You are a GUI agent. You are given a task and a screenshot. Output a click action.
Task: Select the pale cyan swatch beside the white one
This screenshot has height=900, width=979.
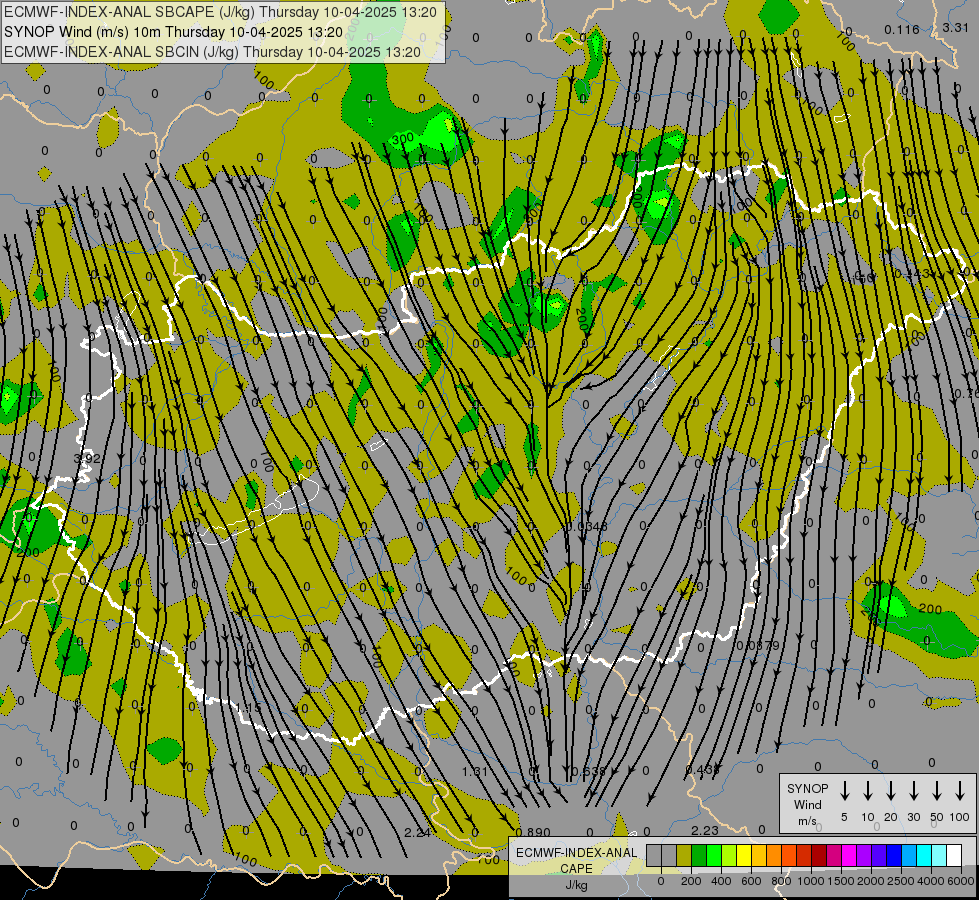coord(940,855)
